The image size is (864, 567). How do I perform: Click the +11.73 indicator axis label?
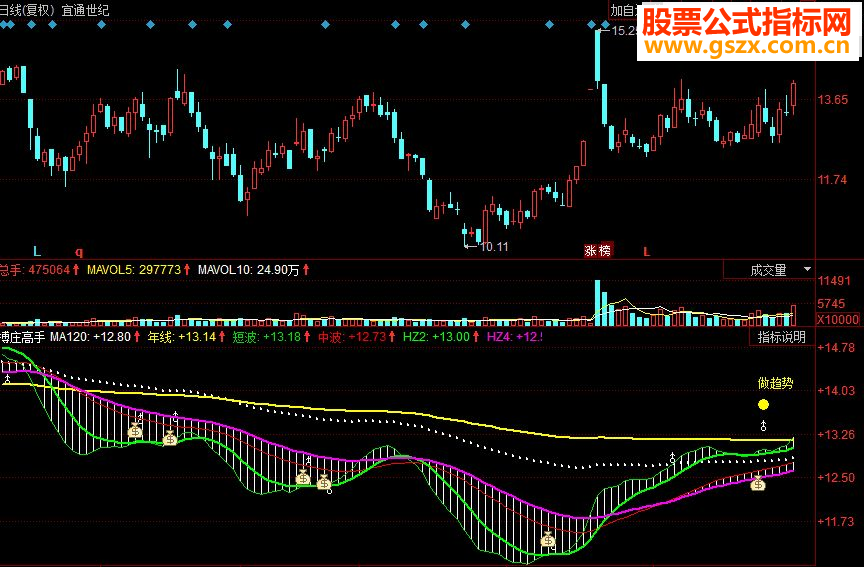836,521
